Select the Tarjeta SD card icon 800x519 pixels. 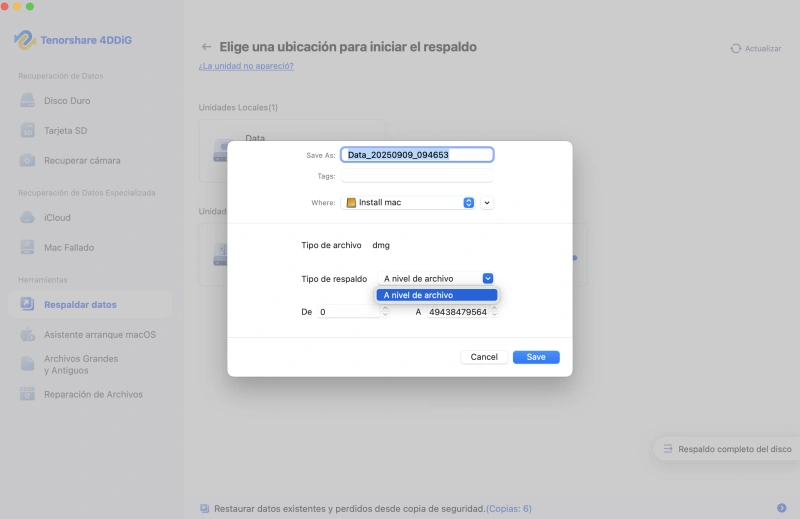(27, 131)
